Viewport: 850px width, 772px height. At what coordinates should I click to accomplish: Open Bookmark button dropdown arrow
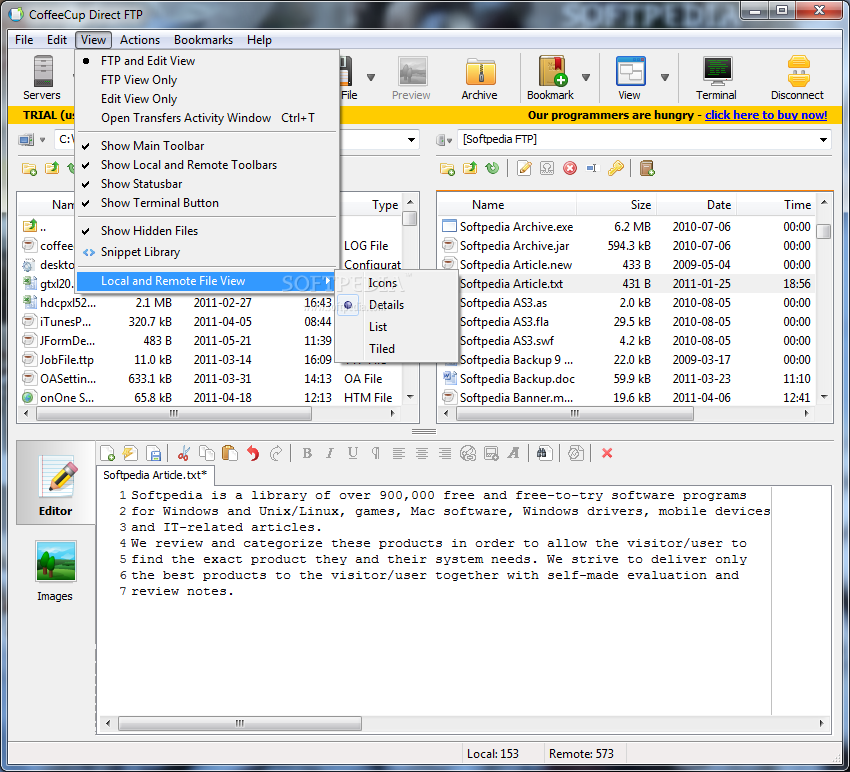coord(586,78)
